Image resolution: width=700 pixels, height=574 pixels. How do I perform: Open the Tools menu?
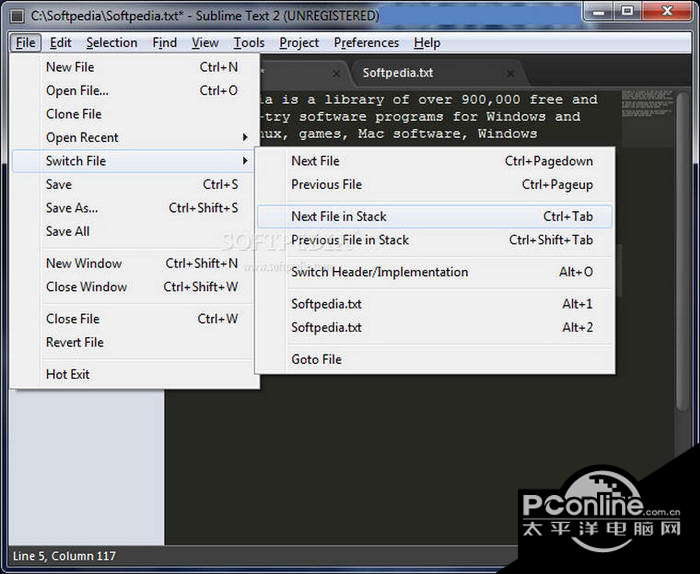click(x=249, y=43)
